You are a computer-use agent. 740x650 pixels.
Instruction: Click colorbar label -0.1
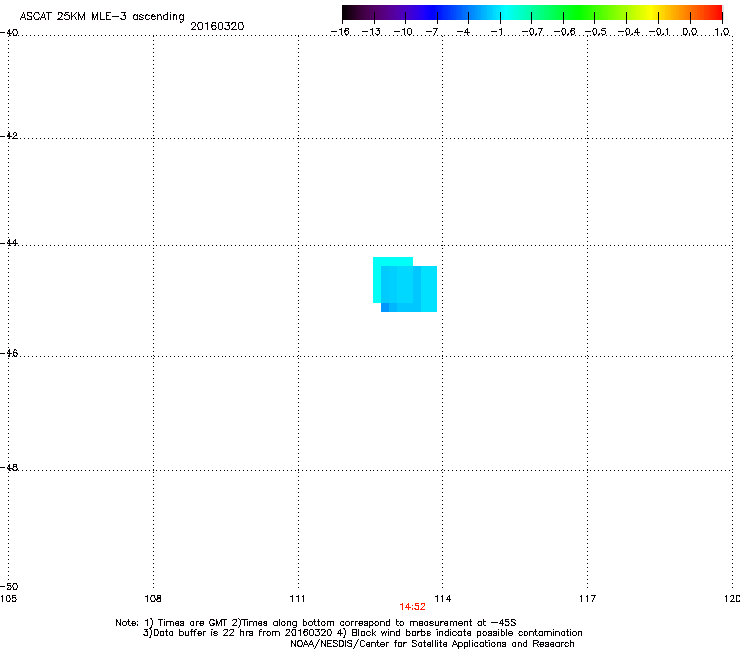click(659, 32)
